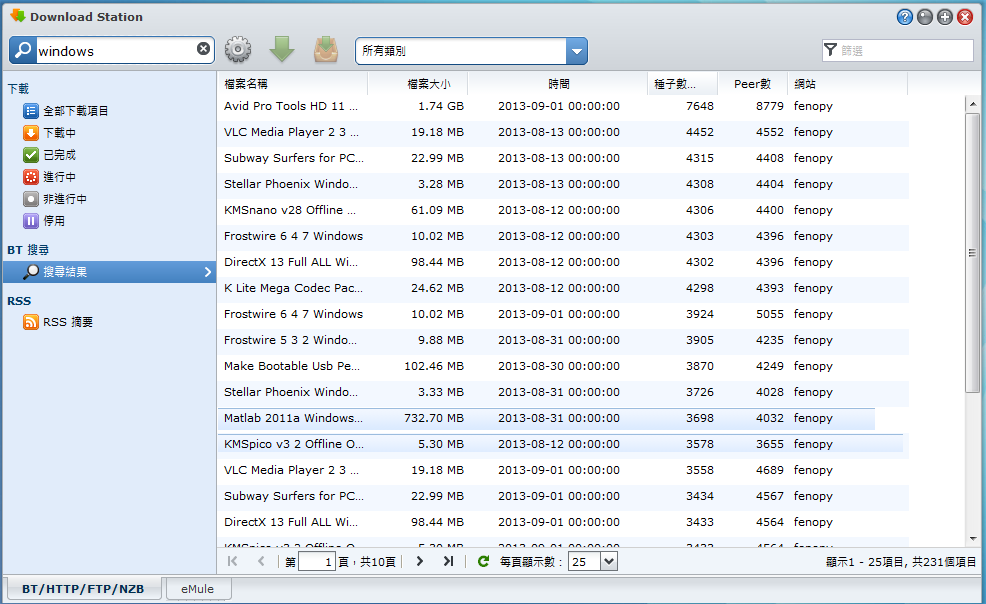Click the page number input box
This screenshot has height=604, width=986.
(316, 561)
